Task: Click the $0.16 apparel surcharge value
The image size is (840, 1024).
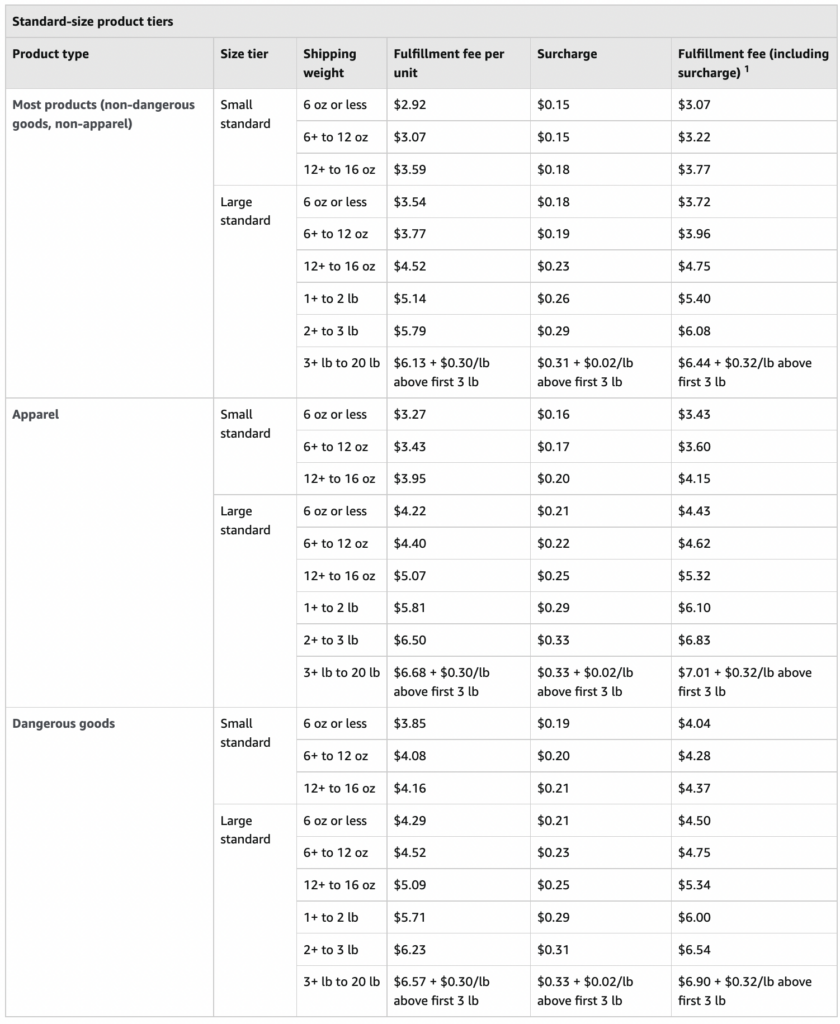Action: pyautogui.click(x=553, y=414)
